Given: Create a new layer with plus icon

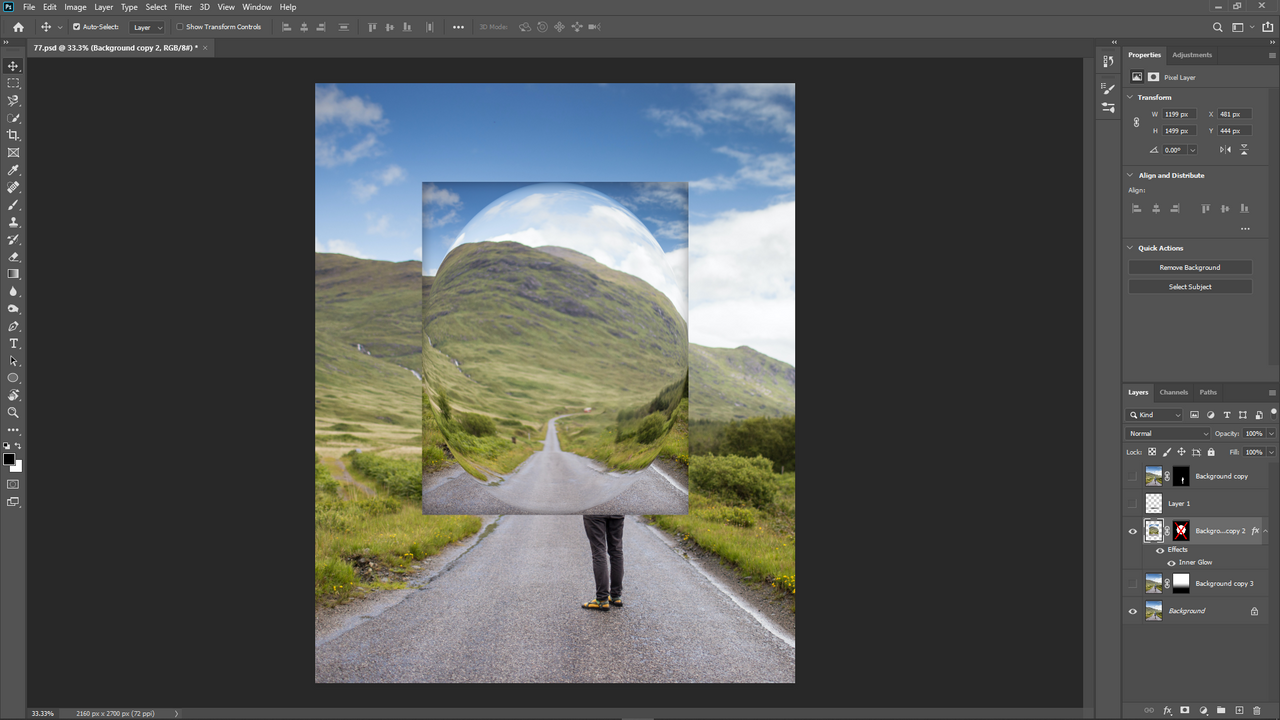Looking at the screenshot, I should click(x=1239, y=710).
